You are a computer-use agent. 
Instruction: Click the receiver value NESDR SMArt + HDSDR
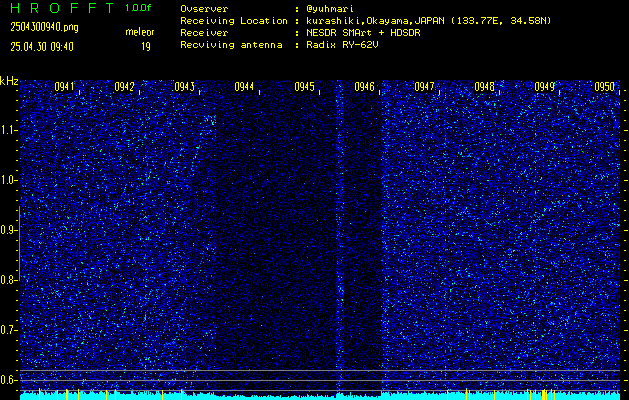(363, 33)
